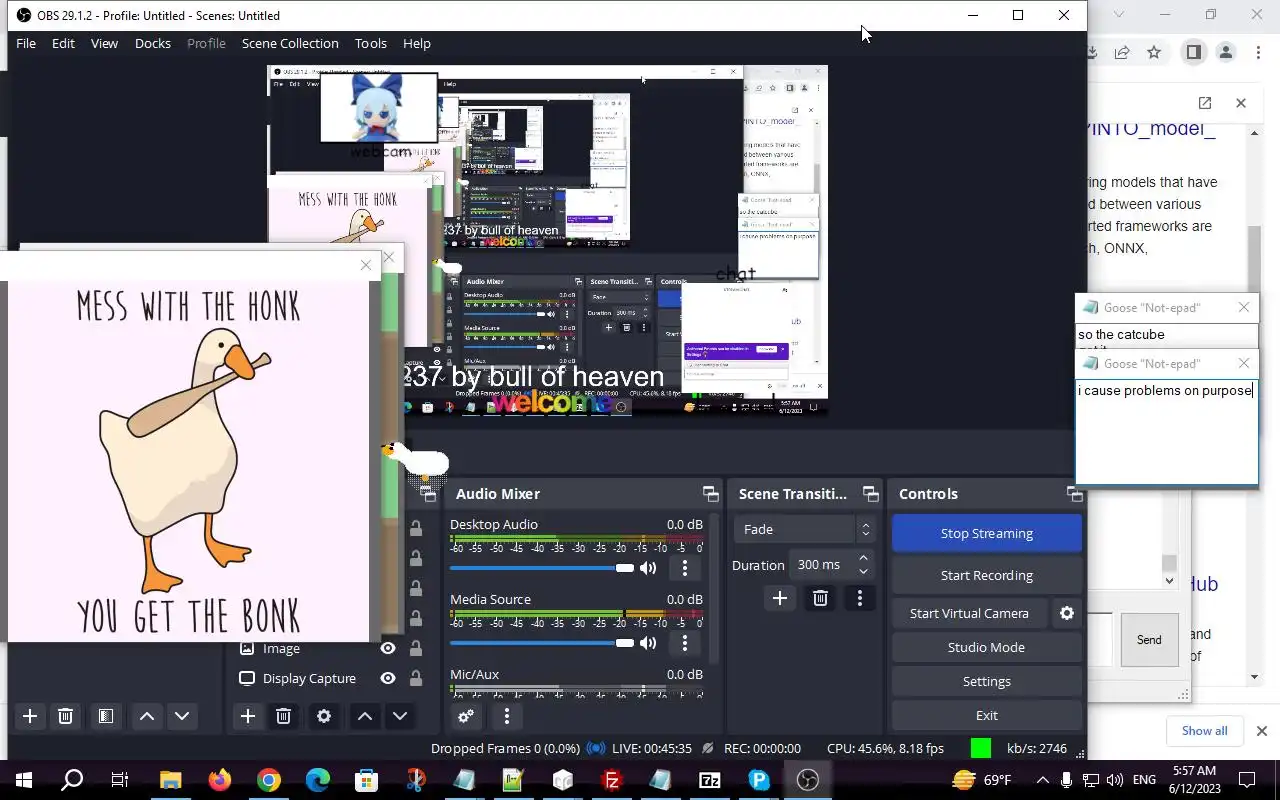Add a new scene with plus icon
The width and height of the screenshot is (1280, 800).
[30, 716]
